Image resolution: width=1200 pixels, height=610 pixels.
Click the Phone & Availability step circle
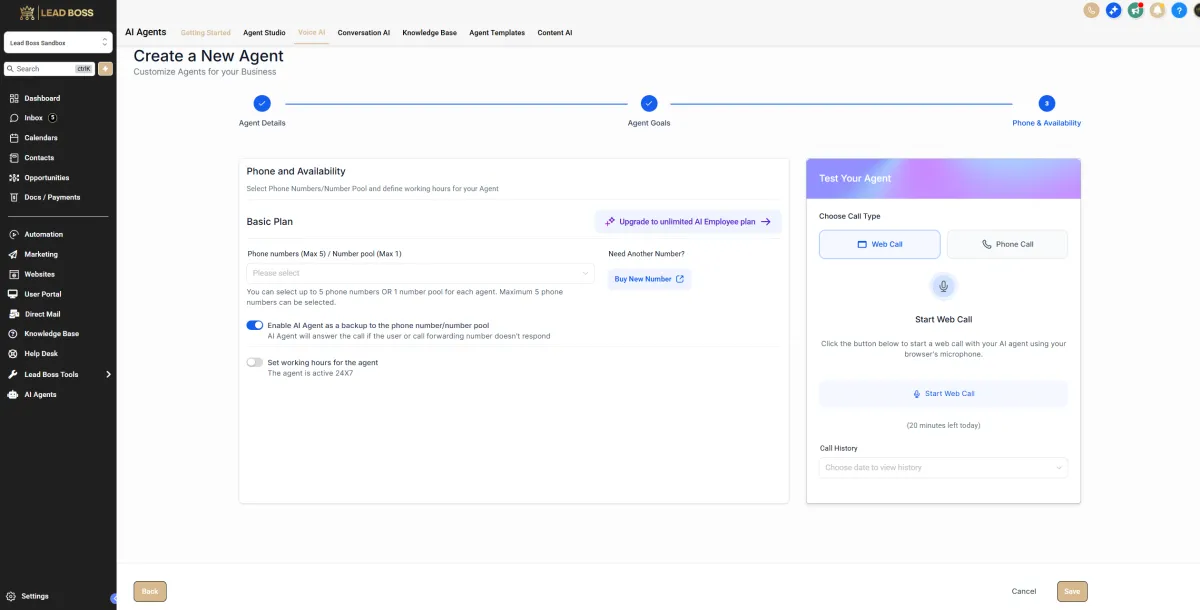click(1046, 103)
